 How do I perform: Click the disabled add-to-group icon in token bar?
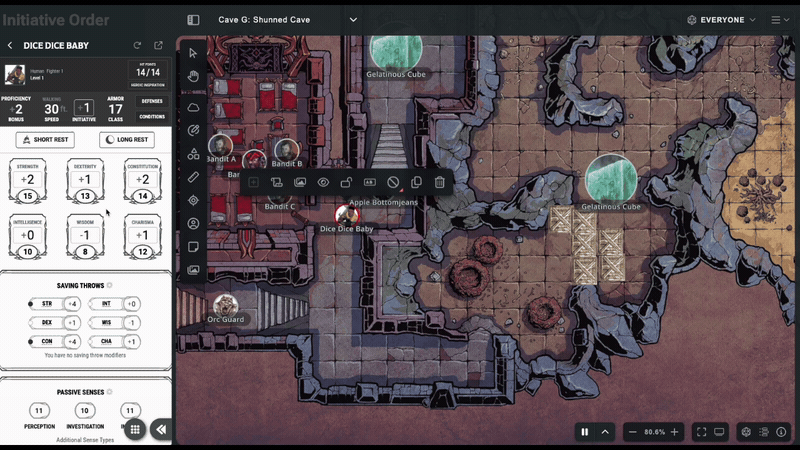254,182
